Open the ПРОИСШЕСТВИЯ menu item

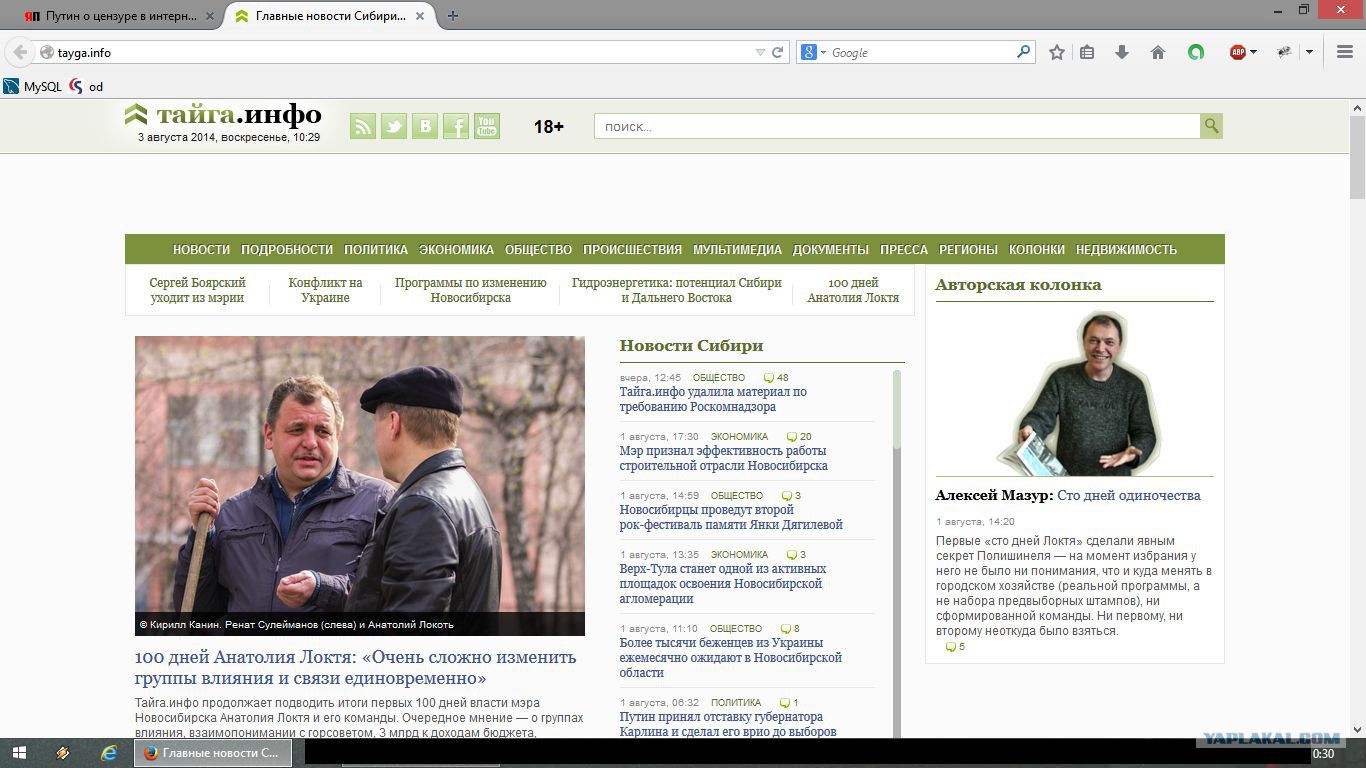[632, 250]
